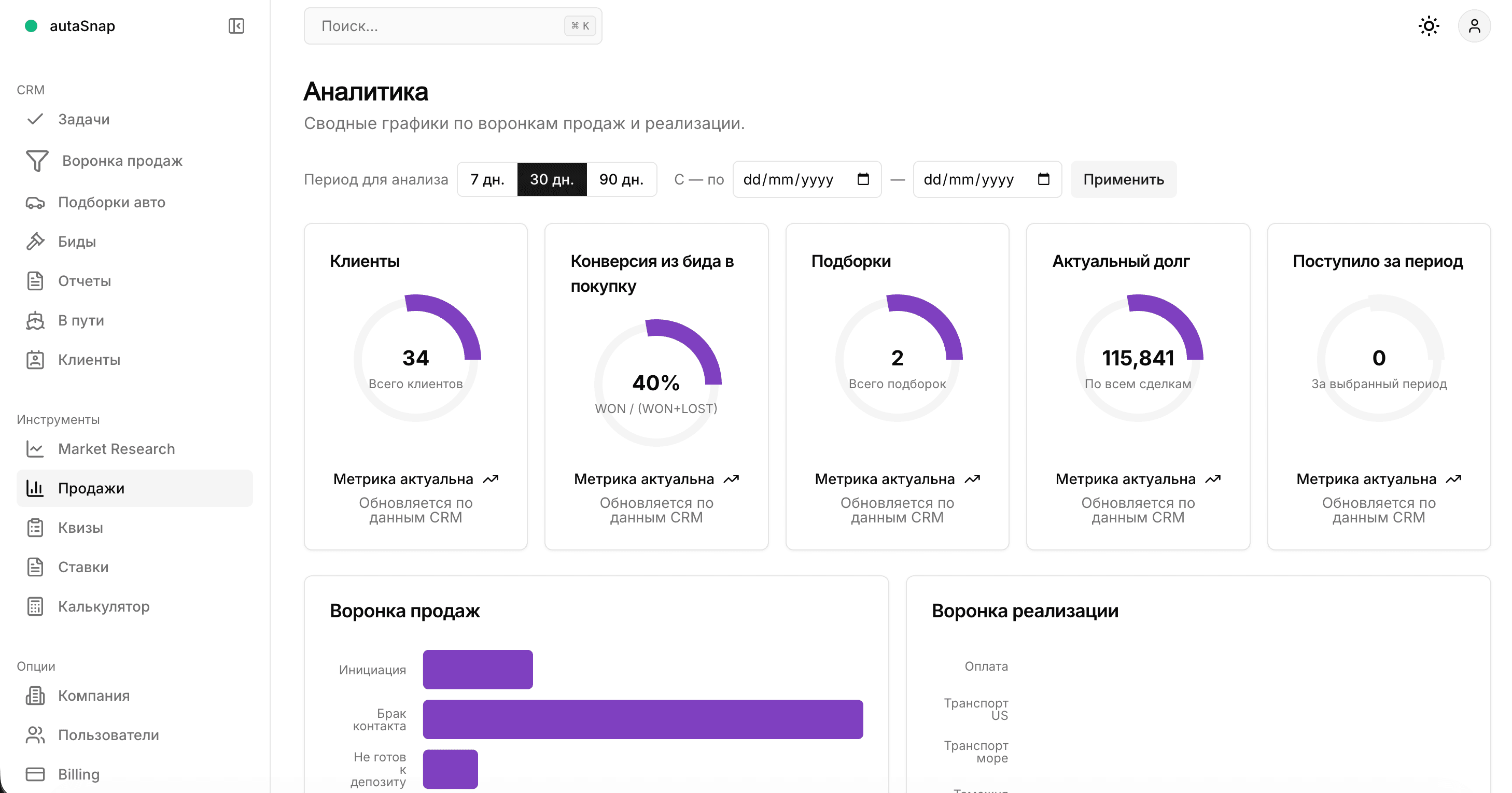The height and width of the screenshot is (793, 1512).
Task: Open the Market Research tool
Action: point(134,449)
